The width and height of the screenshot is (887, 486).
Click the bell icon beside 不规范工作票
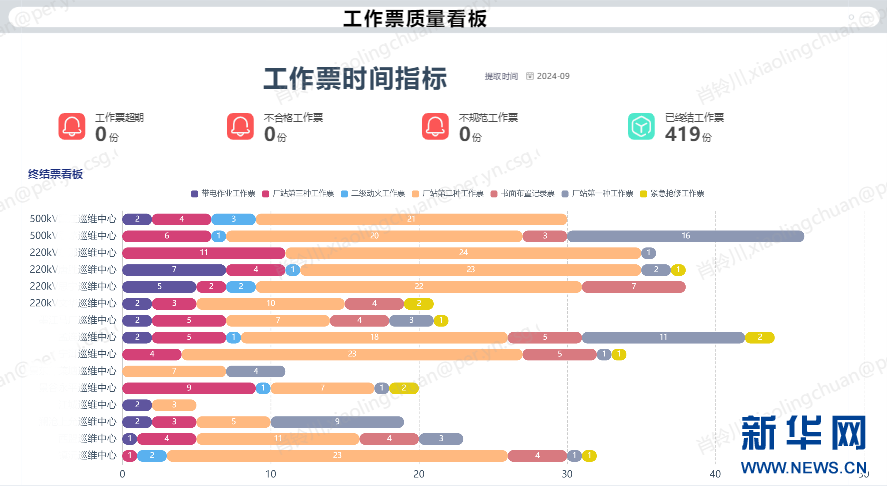(x=435, y=127)
